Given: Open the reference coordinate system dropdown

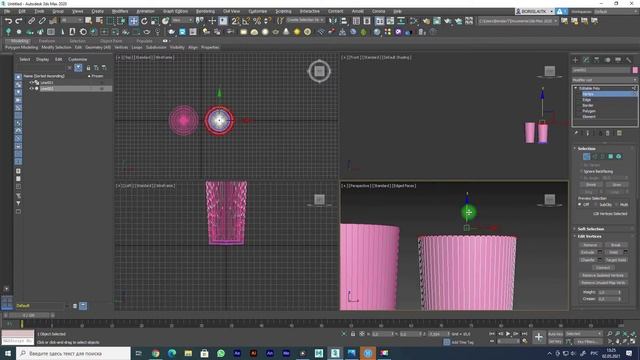Looking at the screenshot, I should point(182,20).
